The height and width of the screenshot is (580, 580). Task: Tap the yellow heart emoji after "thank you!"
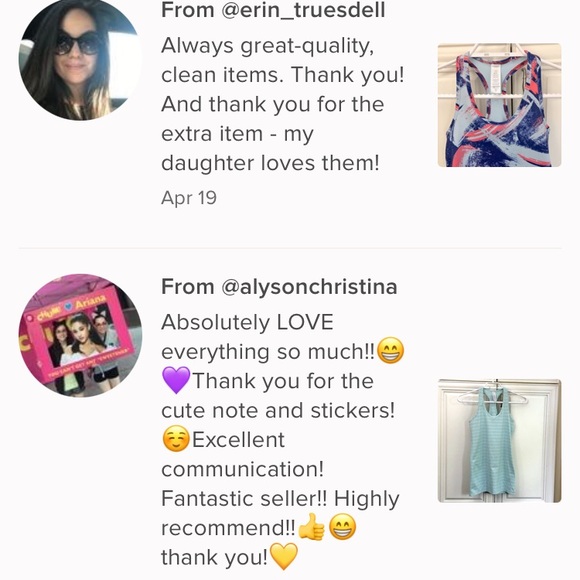pyautogui.click(x=284, y=557)
